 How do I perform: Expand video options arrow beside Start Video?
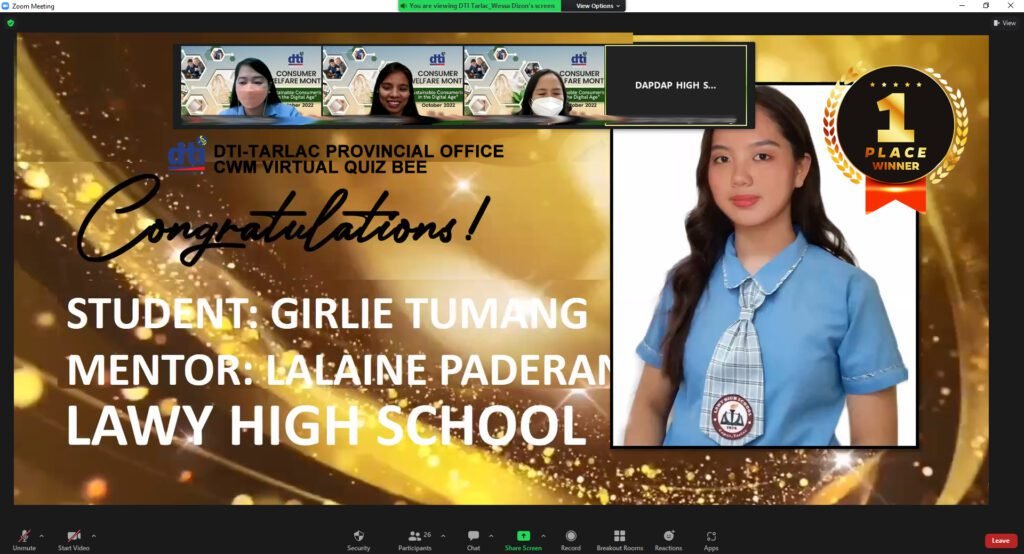[x=94, y=536]
